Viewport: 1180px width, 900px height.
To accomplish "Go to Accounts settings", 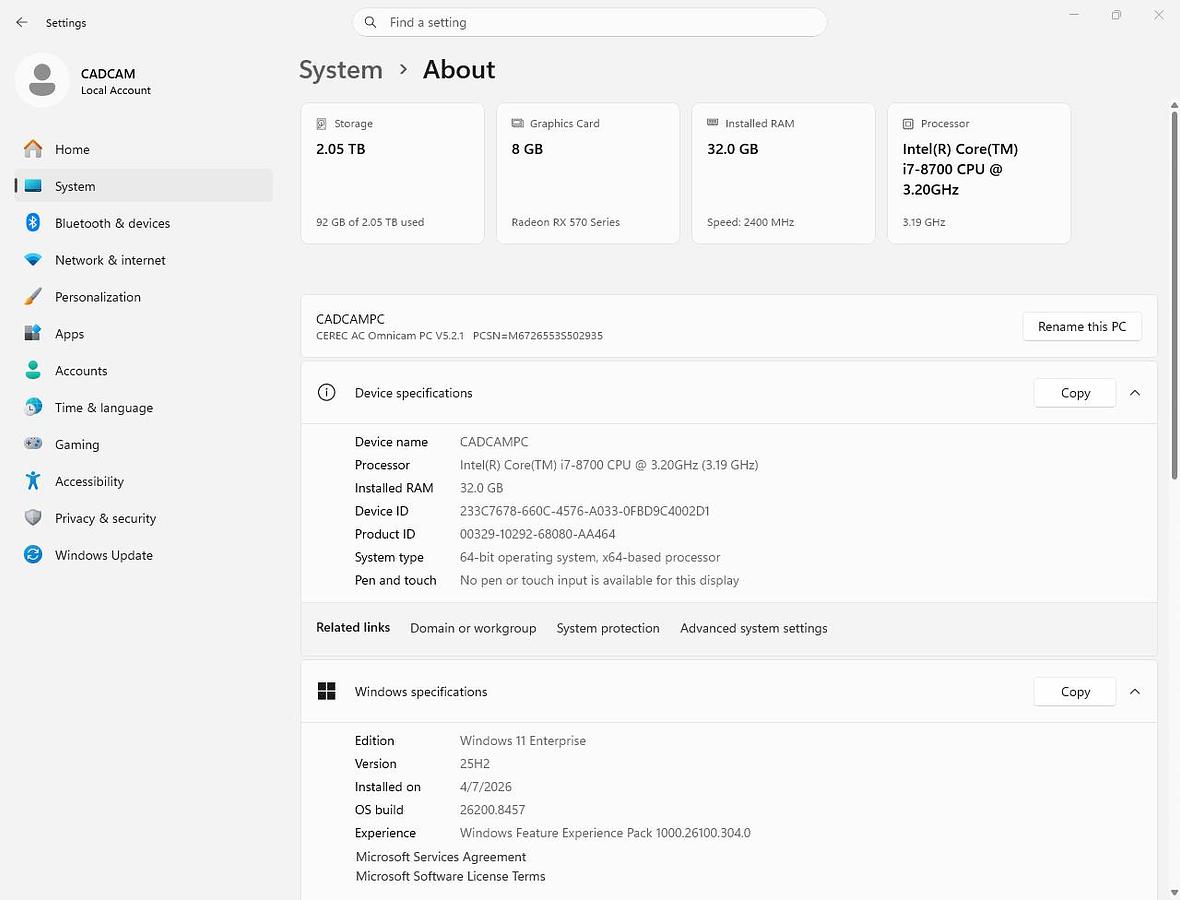I will [144, 370].
